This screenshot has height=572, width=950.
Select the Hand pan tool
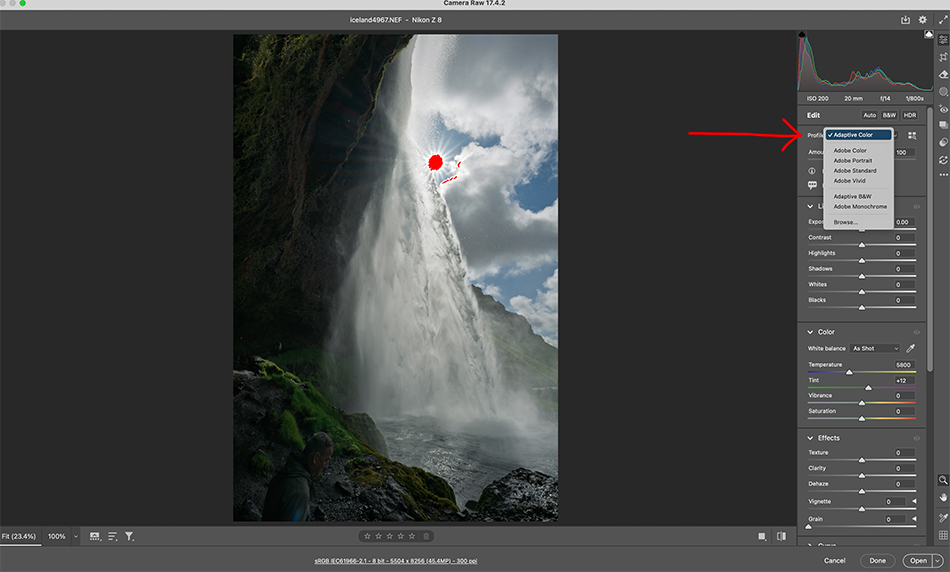coord(943,497)
